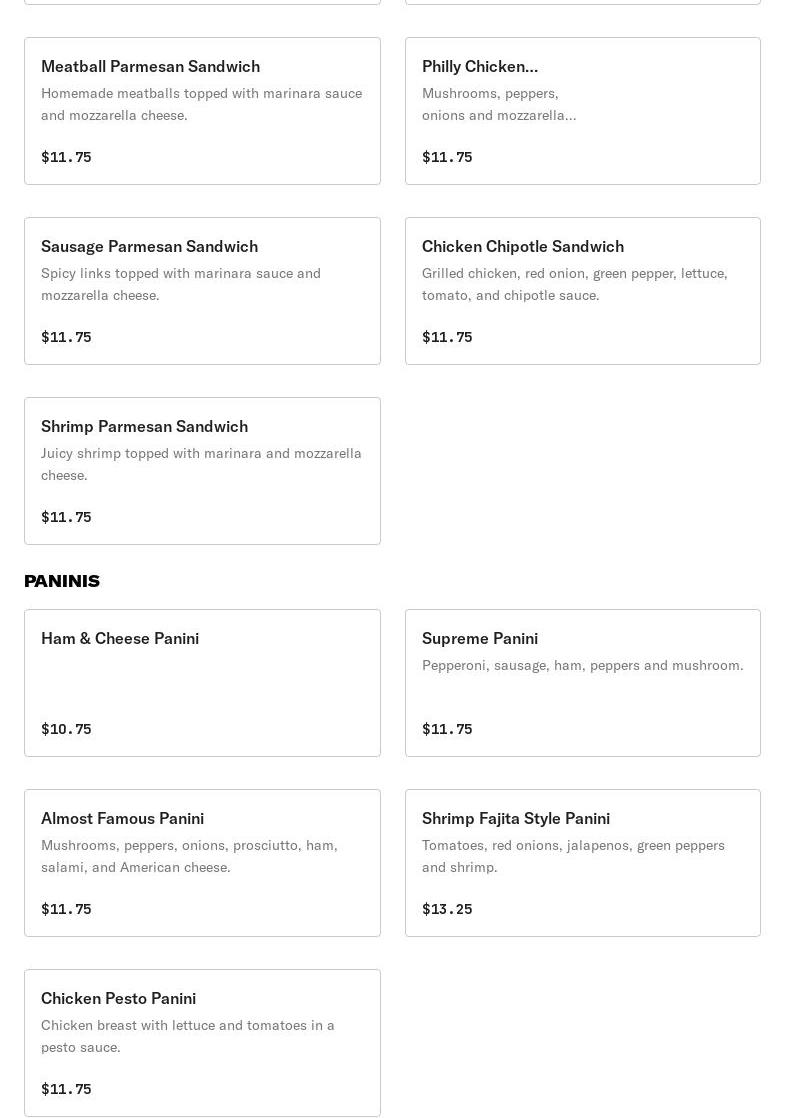Click Chicken Chipotle Sandwich description text
This screenshot has width=785, height=1118.
pos(574,284)
